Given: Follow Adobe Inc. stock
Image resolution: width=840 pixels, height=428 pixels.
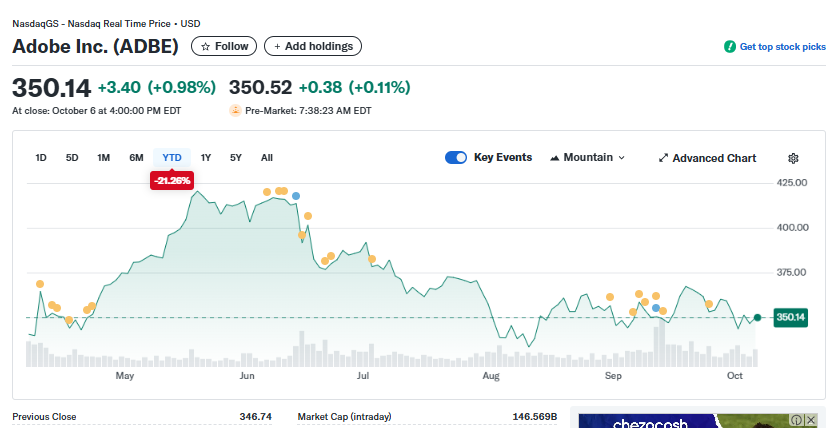Looking at the screenshot, I should tap(224, 46).
